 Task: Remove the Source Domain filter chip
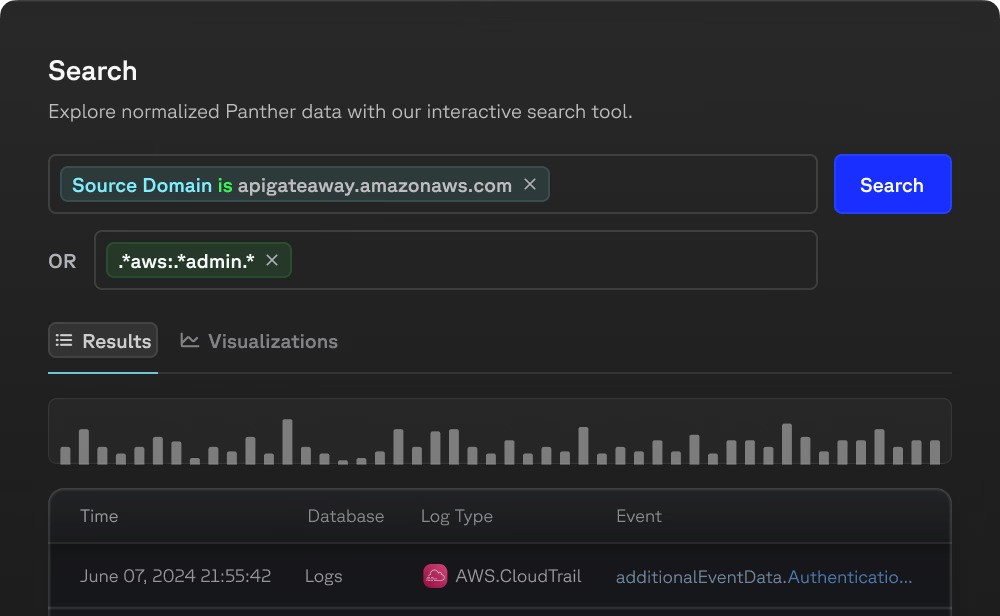(530, 184)
